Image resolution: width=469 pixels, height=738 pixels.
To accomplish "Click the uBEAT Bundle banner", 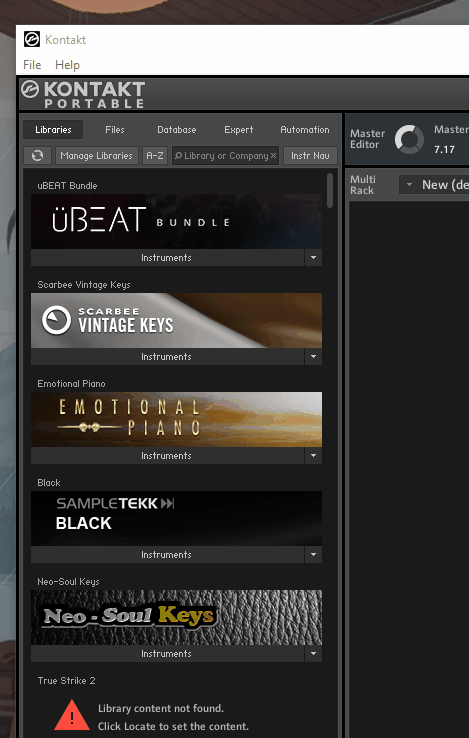I will click(177, 221).
